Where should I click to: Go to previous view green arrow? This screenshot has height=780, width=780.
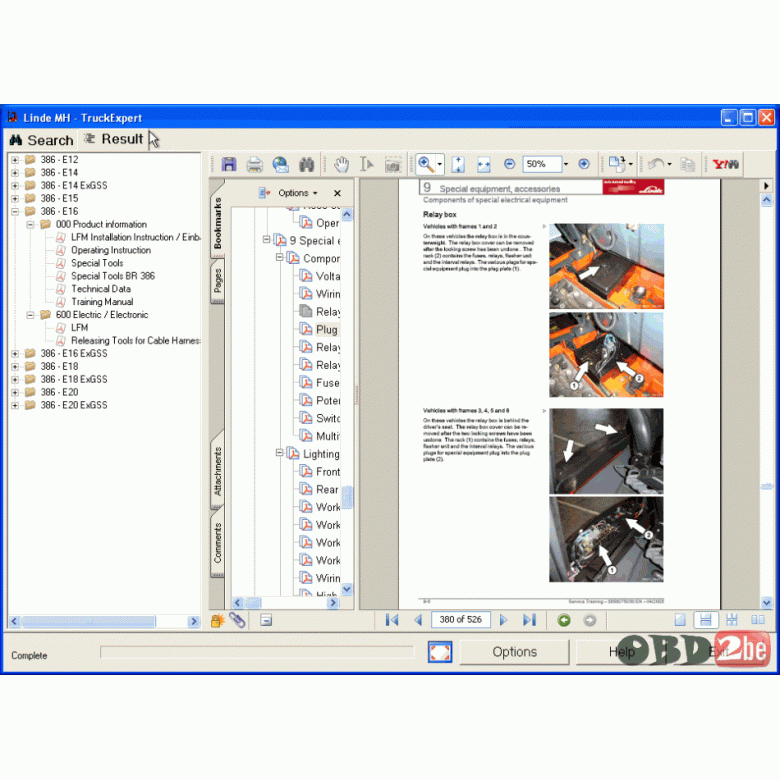click(x=564, y=620)
